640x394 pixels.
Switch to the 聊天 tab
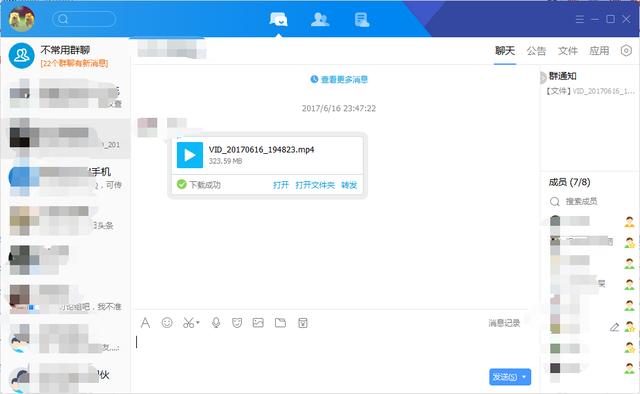pos(505,51)
